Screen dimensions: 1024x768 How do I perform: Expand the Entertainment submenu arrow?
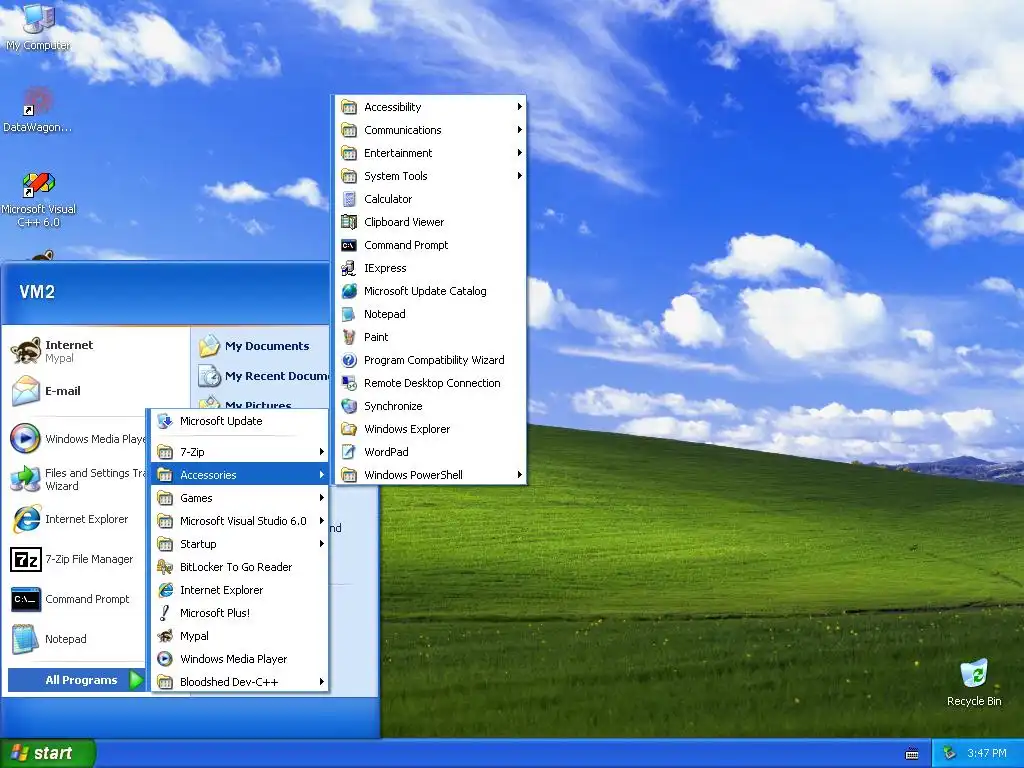tap(519, 153)
